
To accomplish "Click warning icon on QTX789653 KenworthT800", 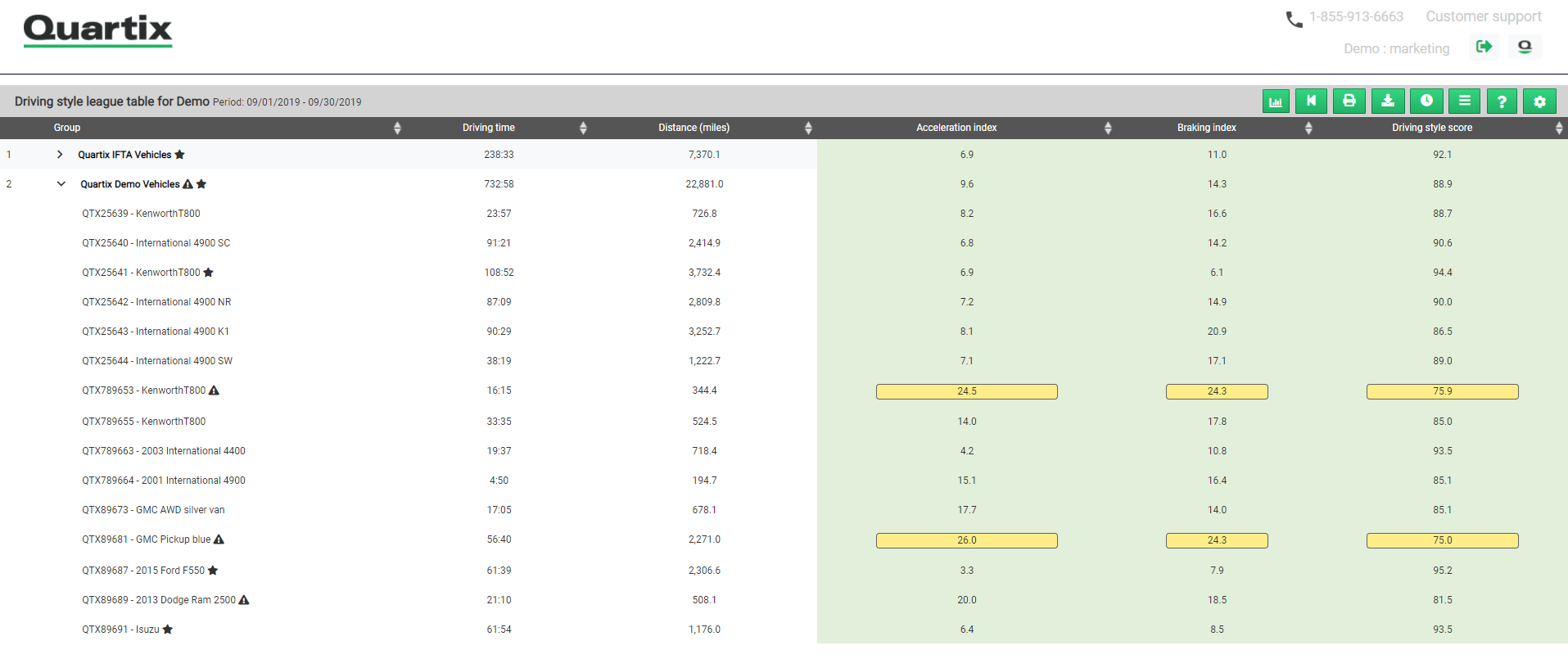I will click(214, 390).
